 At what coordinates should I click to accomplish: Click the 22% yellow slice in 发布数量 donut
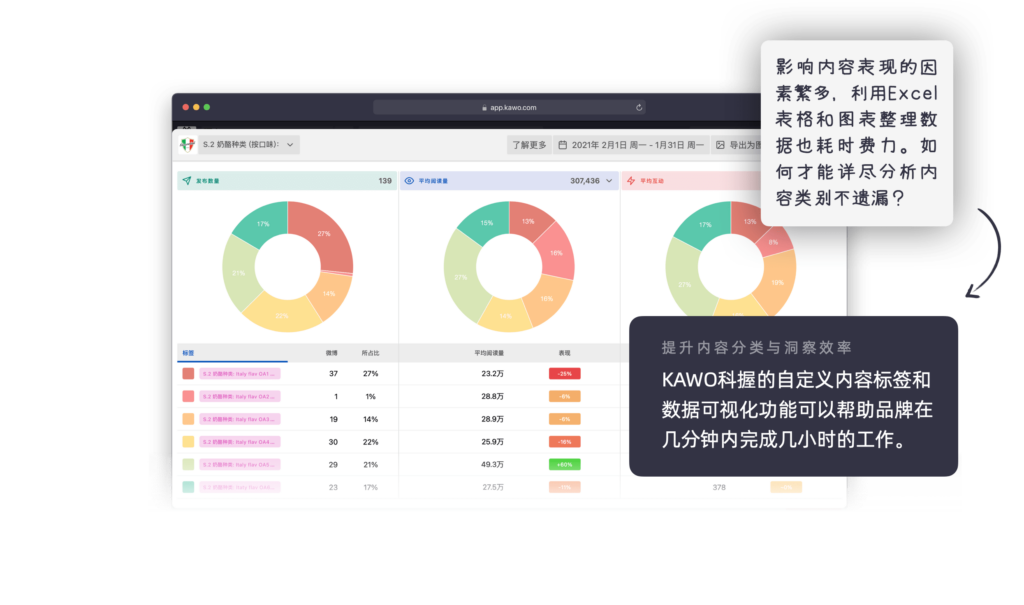[281, 316]
